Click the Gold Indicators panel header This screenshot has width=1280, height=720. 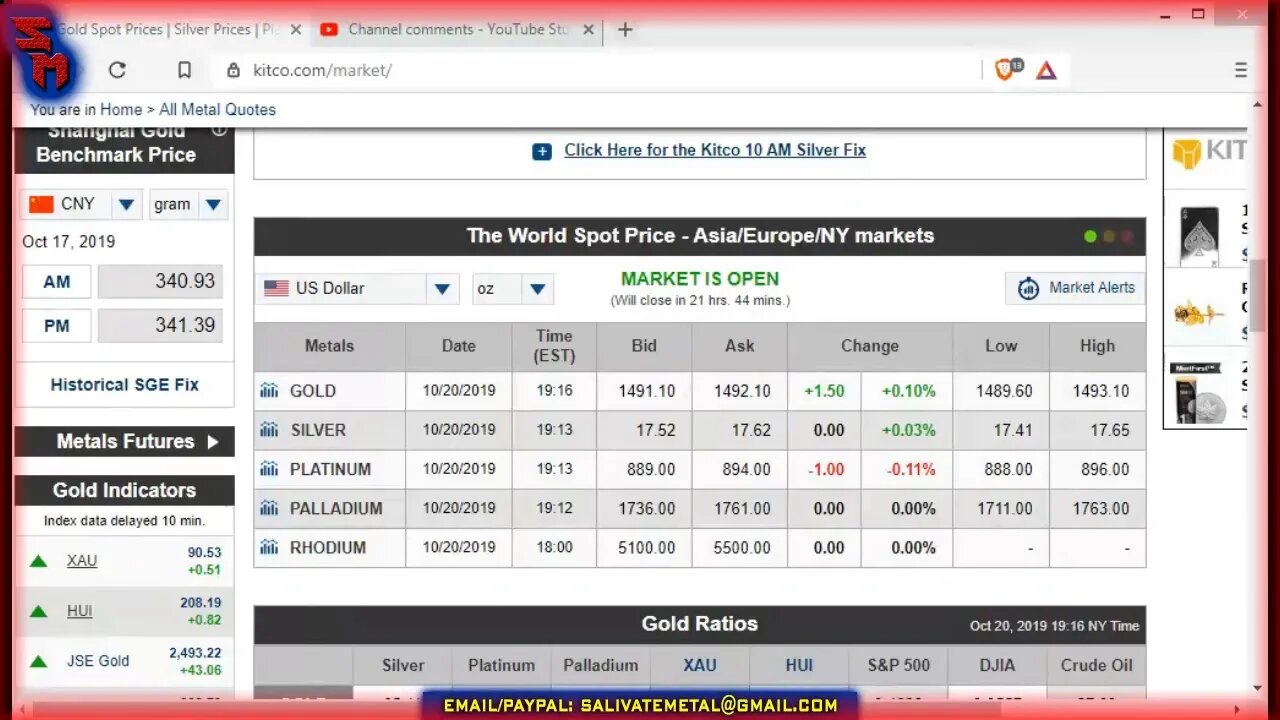[x=124, y=490]
